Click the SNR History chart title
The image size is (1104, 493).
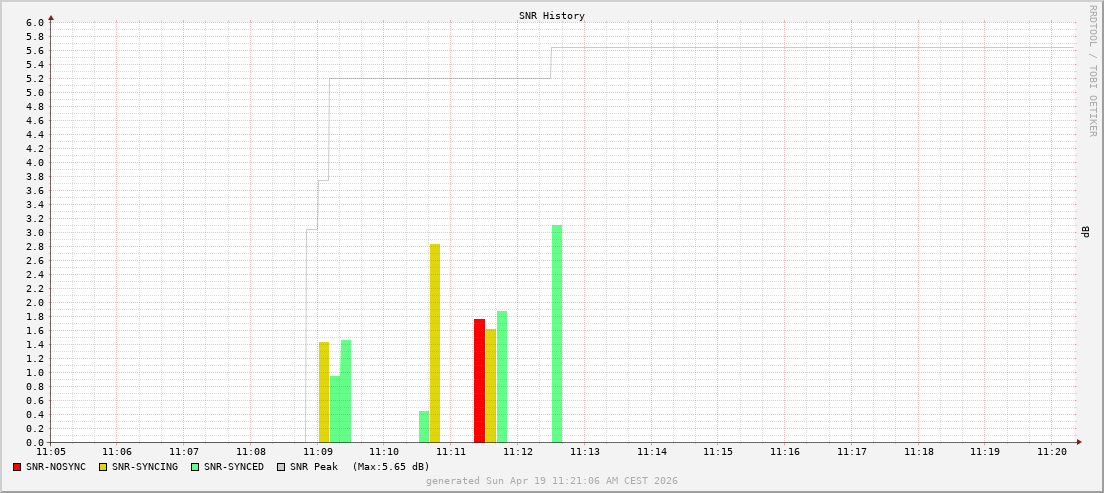pyautogui.click(x=552, y=16)
